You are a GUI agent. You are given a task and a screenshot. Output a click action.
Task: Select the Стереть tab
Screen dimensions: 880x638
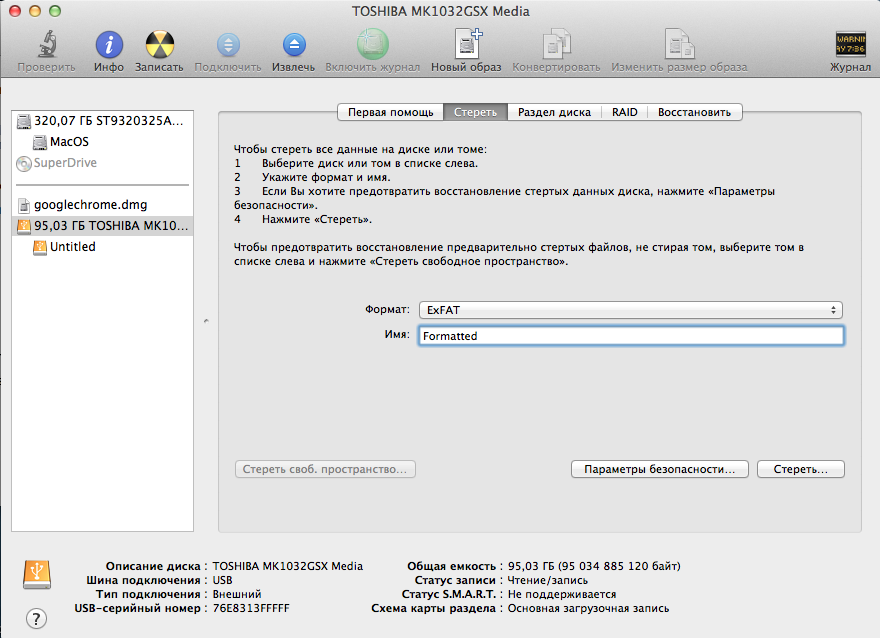(x=475, y=112)
